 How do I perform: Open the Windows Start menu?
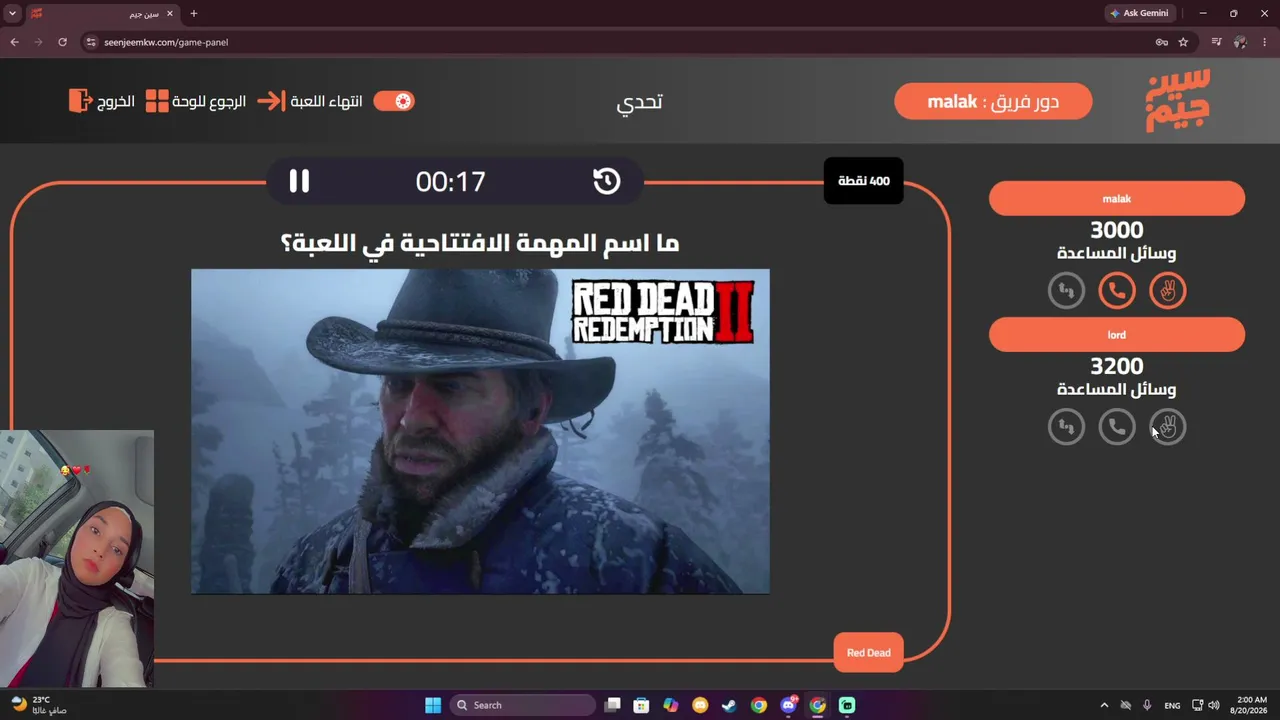433,705
